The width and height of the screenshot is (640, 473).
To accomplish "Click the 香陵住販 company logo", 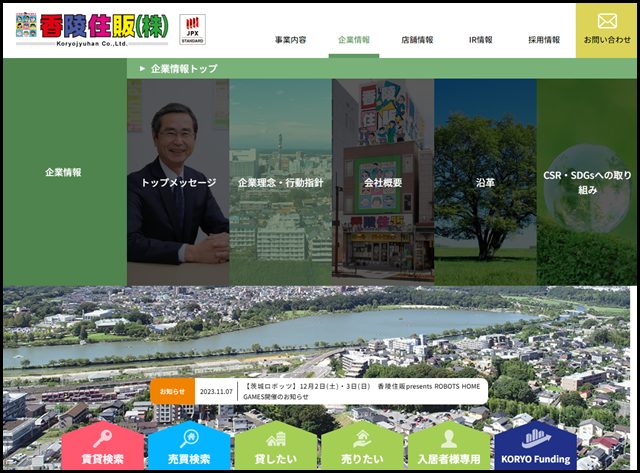I will (92, 29).
